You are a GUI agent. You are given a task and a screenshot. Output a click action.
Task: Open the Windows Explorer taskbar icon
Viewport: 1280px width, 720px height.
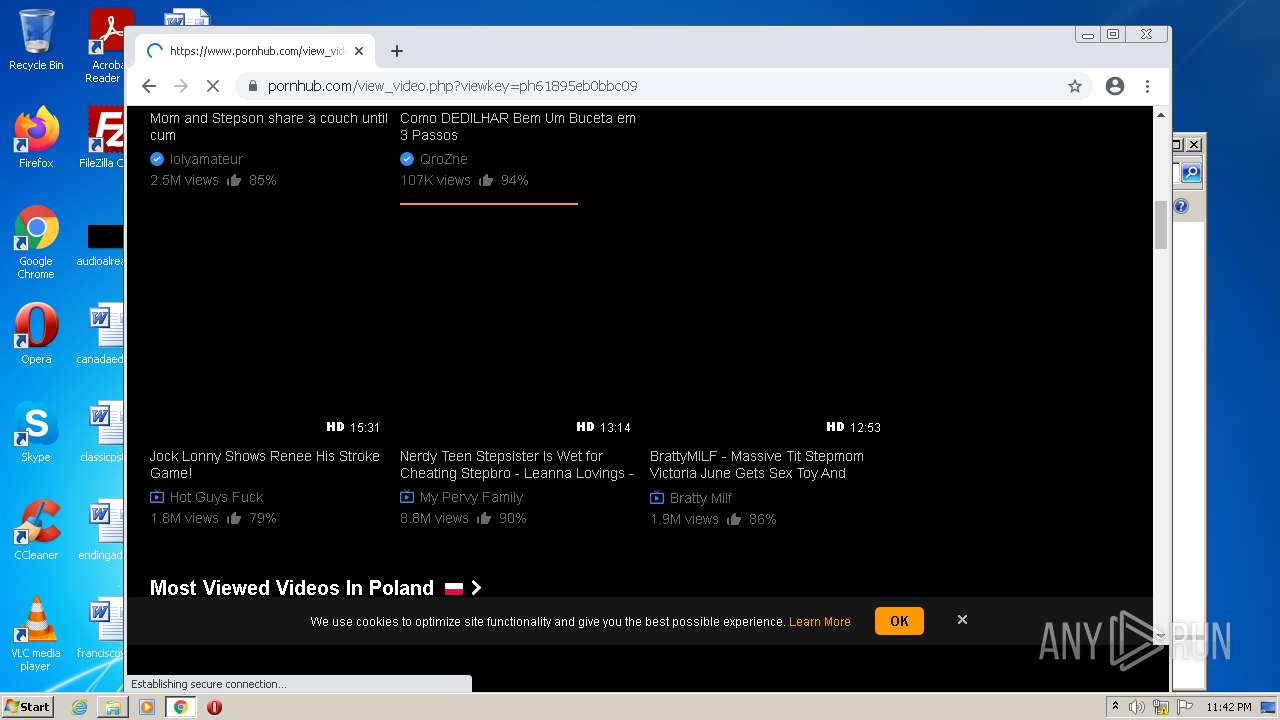[113, 707]
